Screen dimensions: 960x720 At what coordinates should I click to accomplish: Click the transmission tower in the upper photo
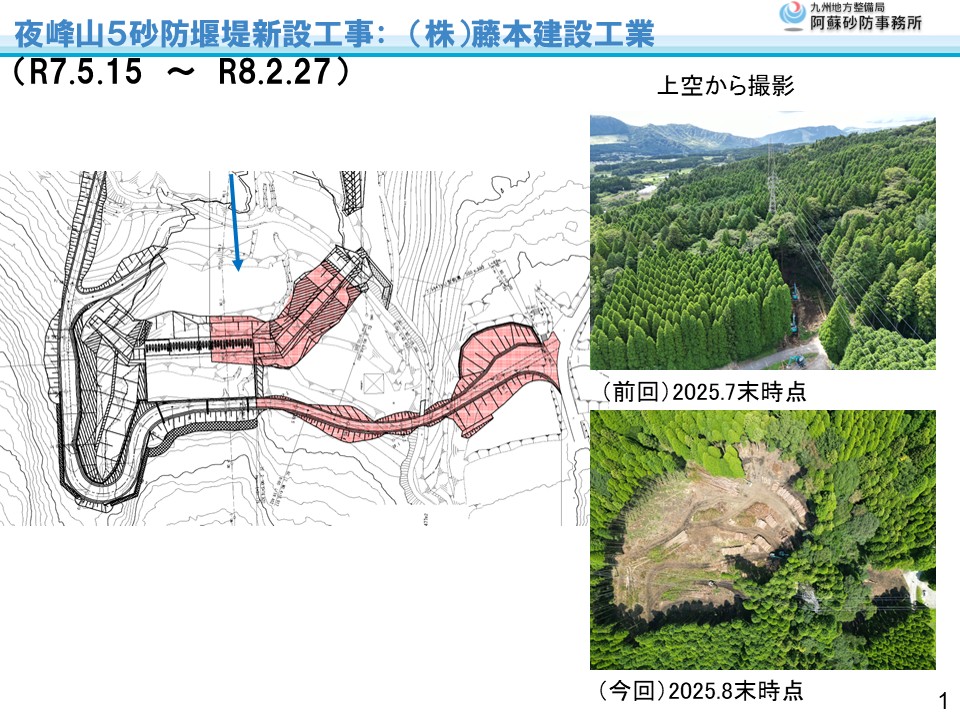771,181
